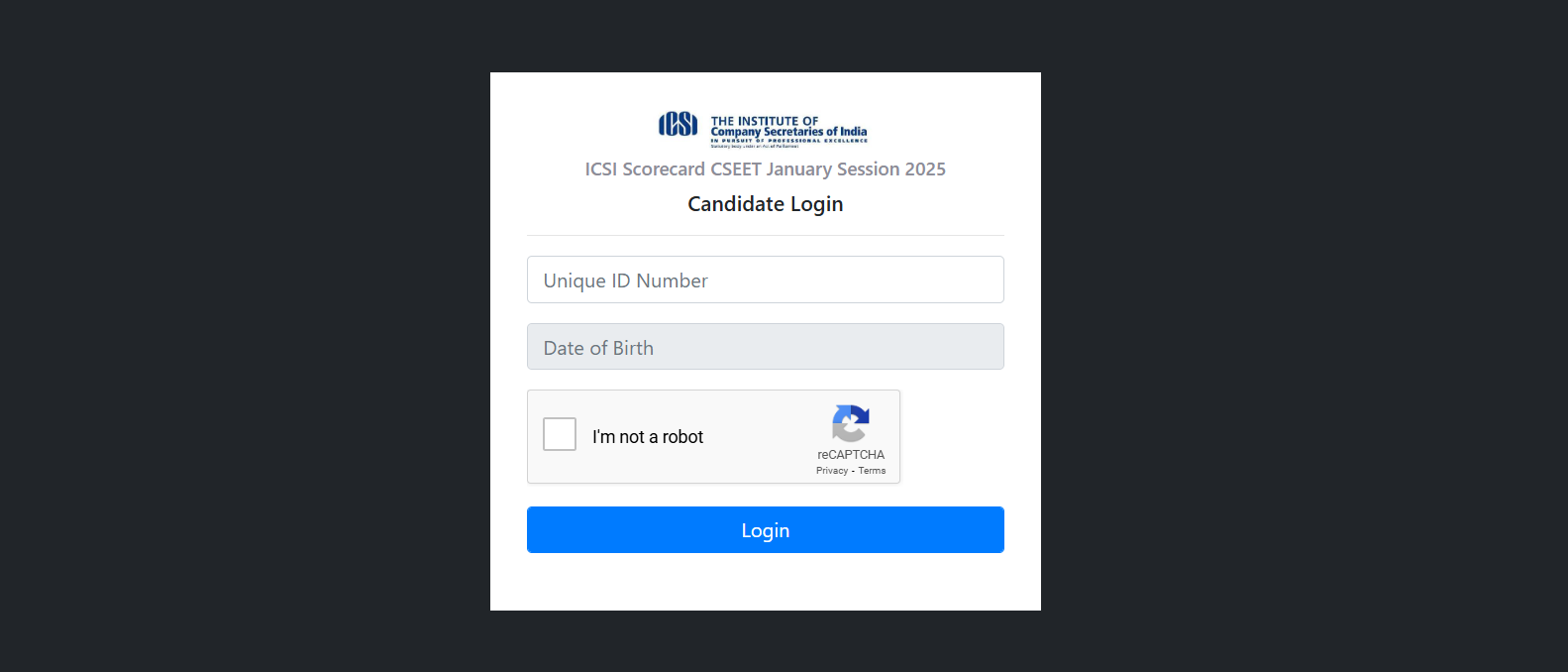Click the ICSI emblem logo

[679, 124]
